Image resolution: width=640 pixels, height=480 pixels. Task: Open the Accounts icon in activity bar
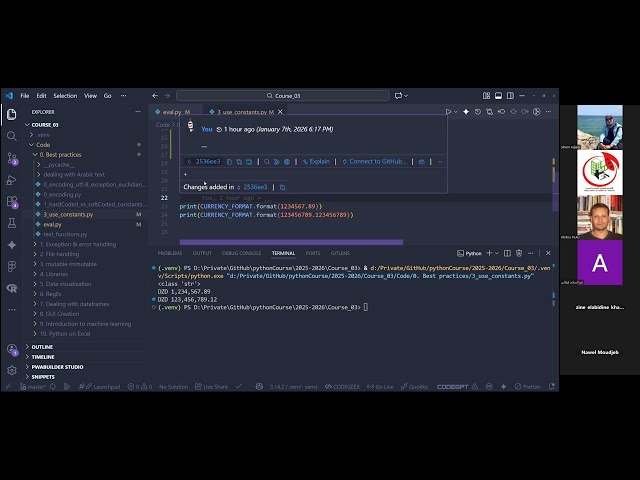point(11,349)
